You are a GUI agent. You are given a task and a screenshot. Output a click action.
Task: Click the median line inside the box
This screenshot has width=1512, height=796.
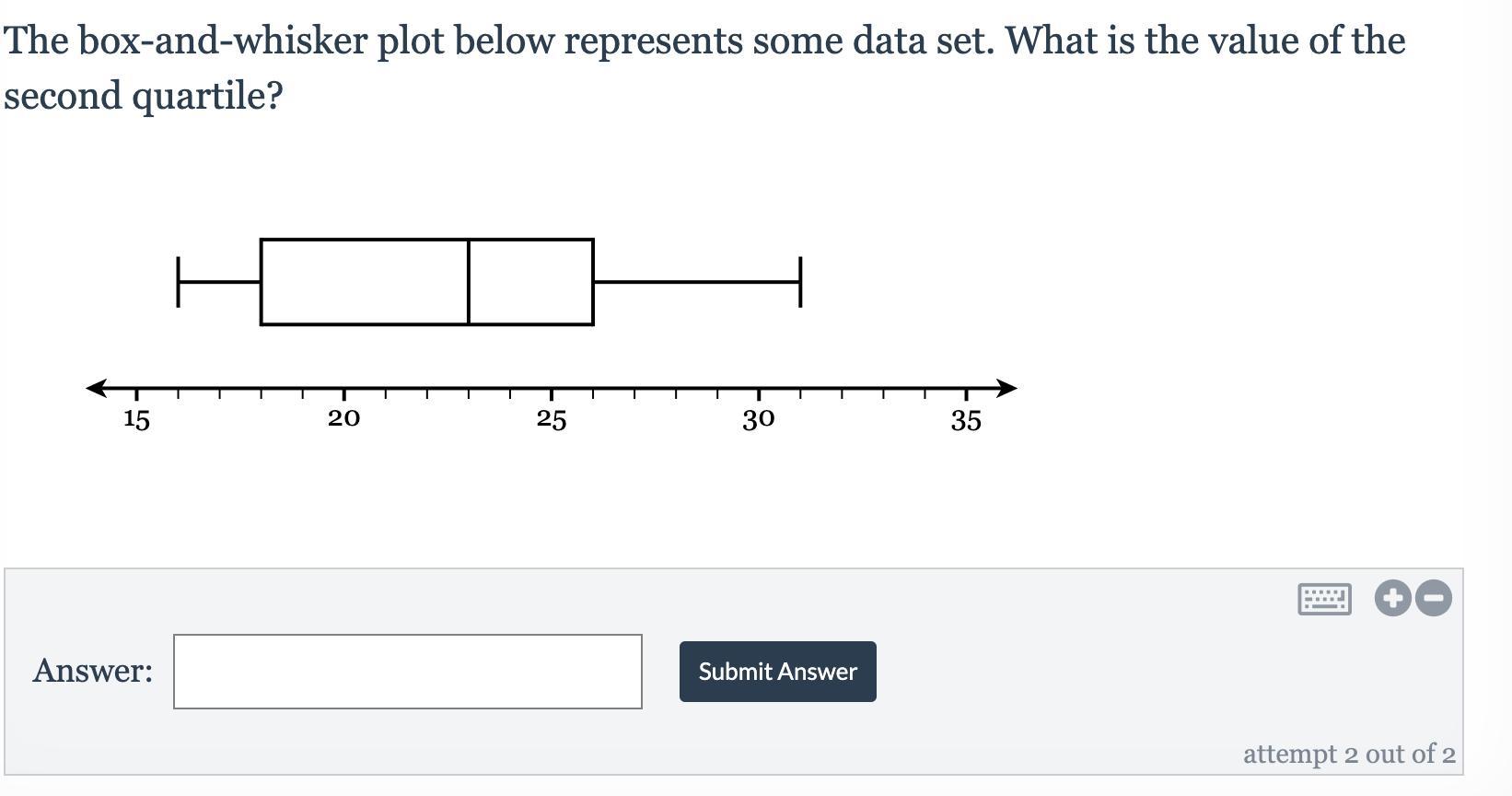[469, 282]
